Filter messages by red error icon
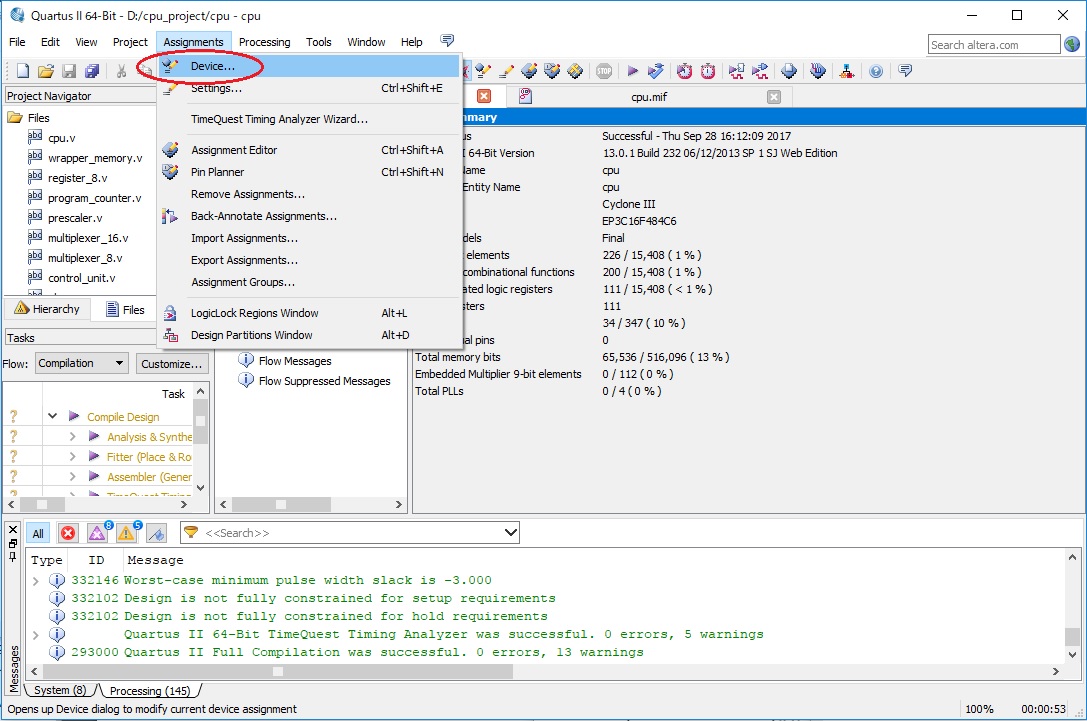Screen dimensions: 1087x721 (x=68, y=533)
